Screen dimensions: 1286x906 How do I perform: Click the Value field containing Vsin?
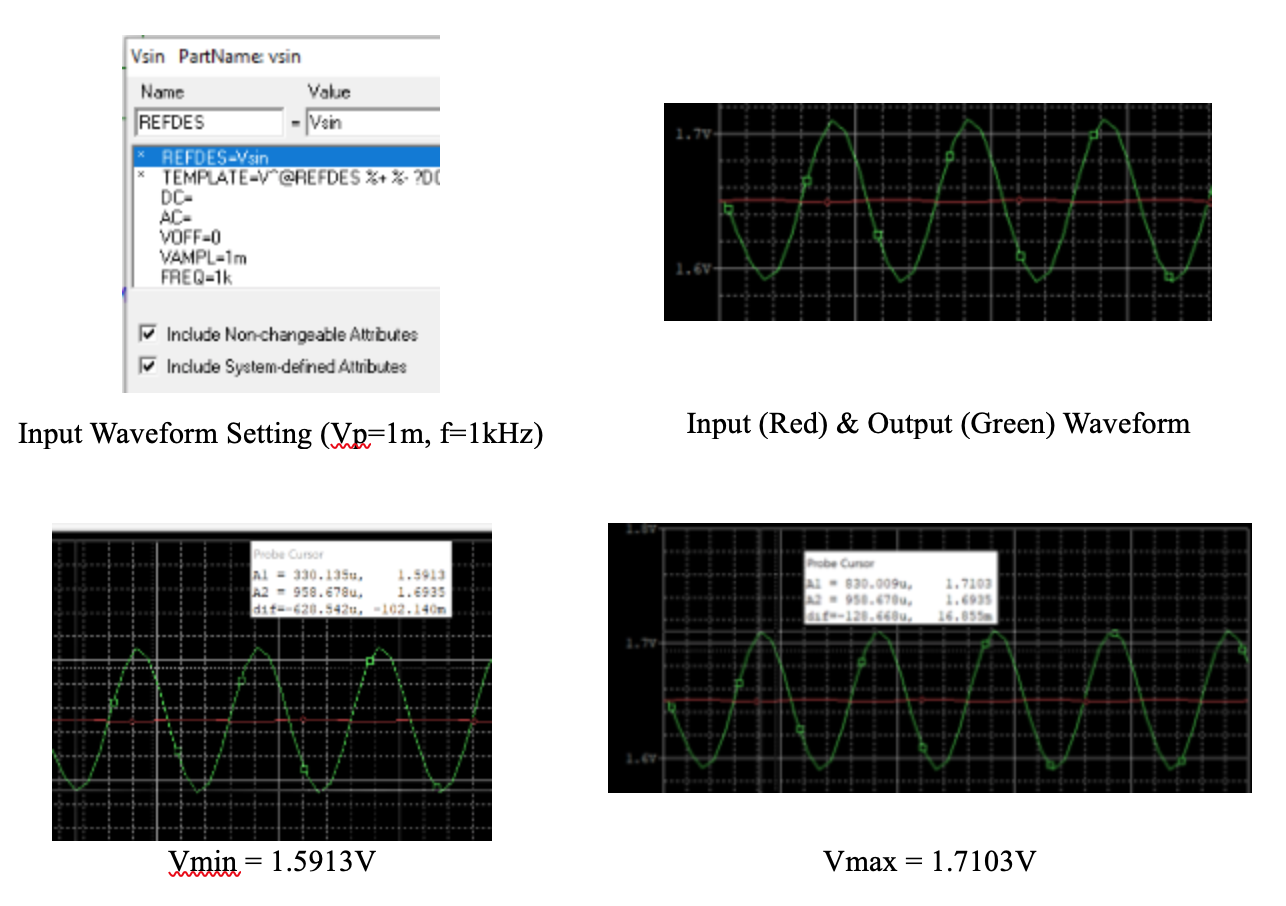tap(372, 123)
